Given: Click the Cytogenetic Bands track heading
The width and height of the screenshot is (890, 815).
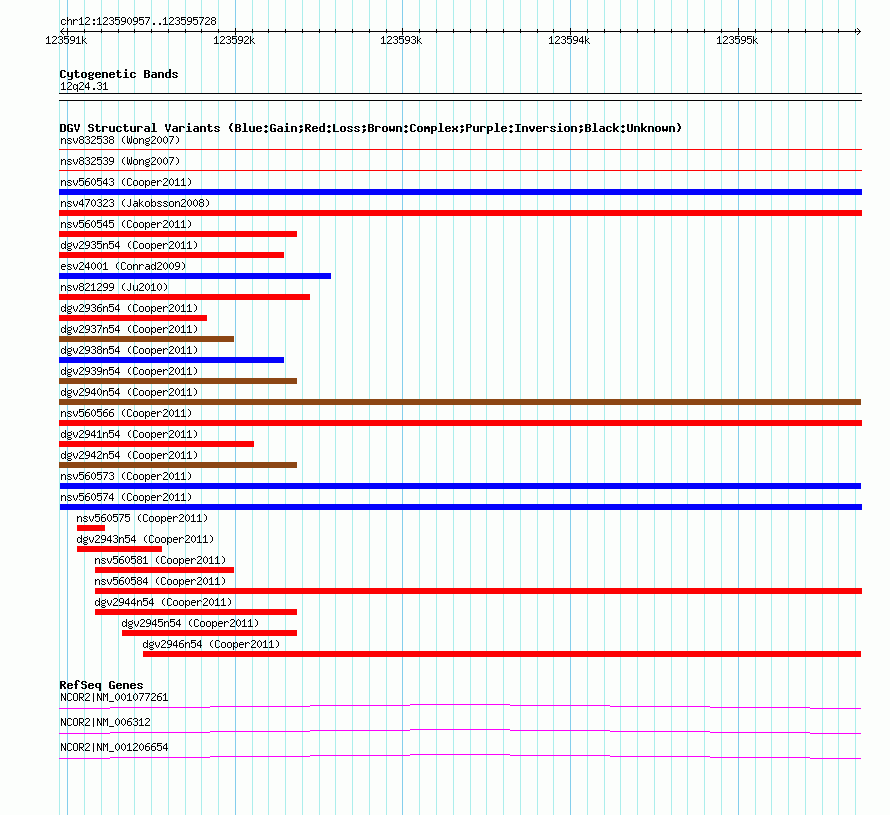Looking at the screenshot, I should tap(119, 74).
